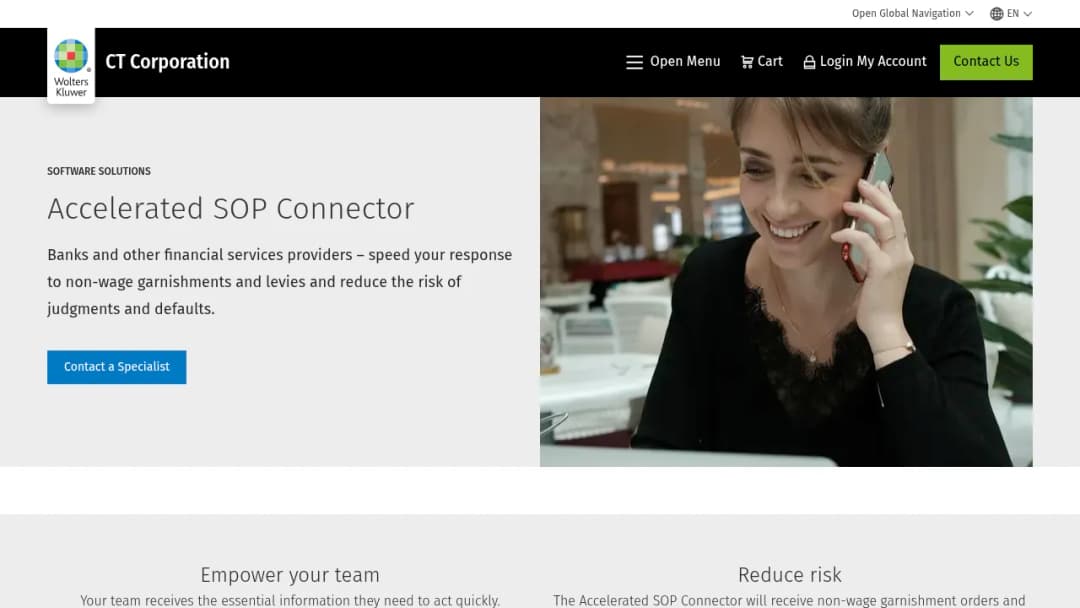
Task: Click the globe language icon
Action: (996, 14)
